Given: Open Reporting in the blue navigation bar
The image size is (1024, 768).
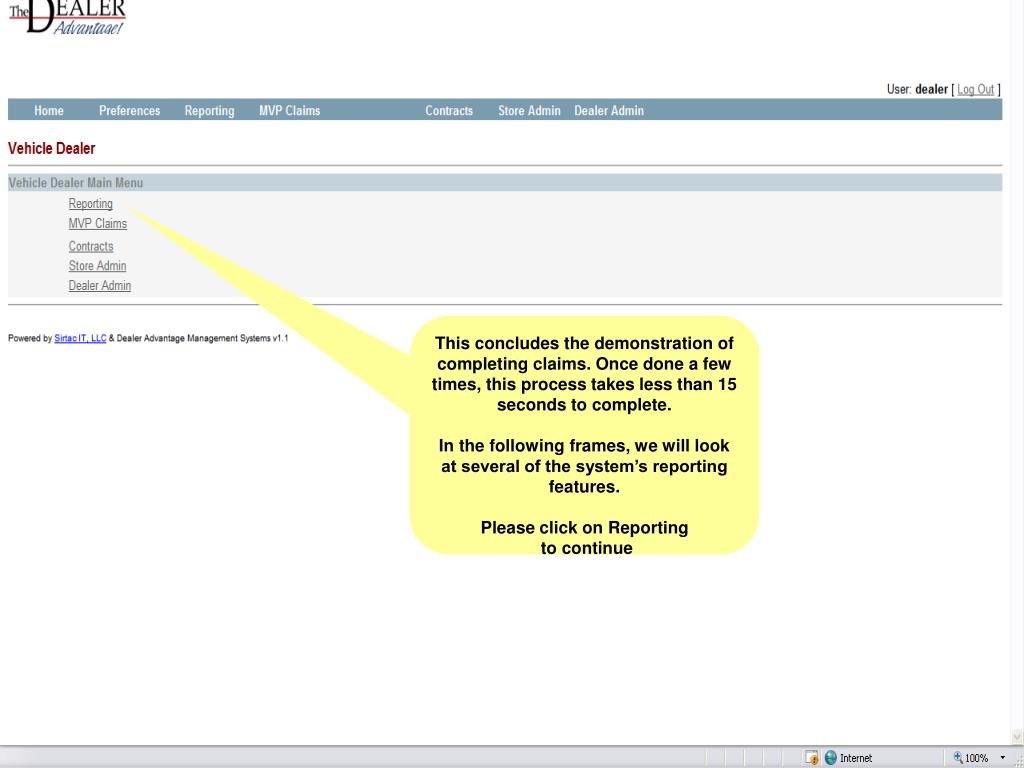Looking at the screenshot, I should pyautogui.click(x=209, y=111).
